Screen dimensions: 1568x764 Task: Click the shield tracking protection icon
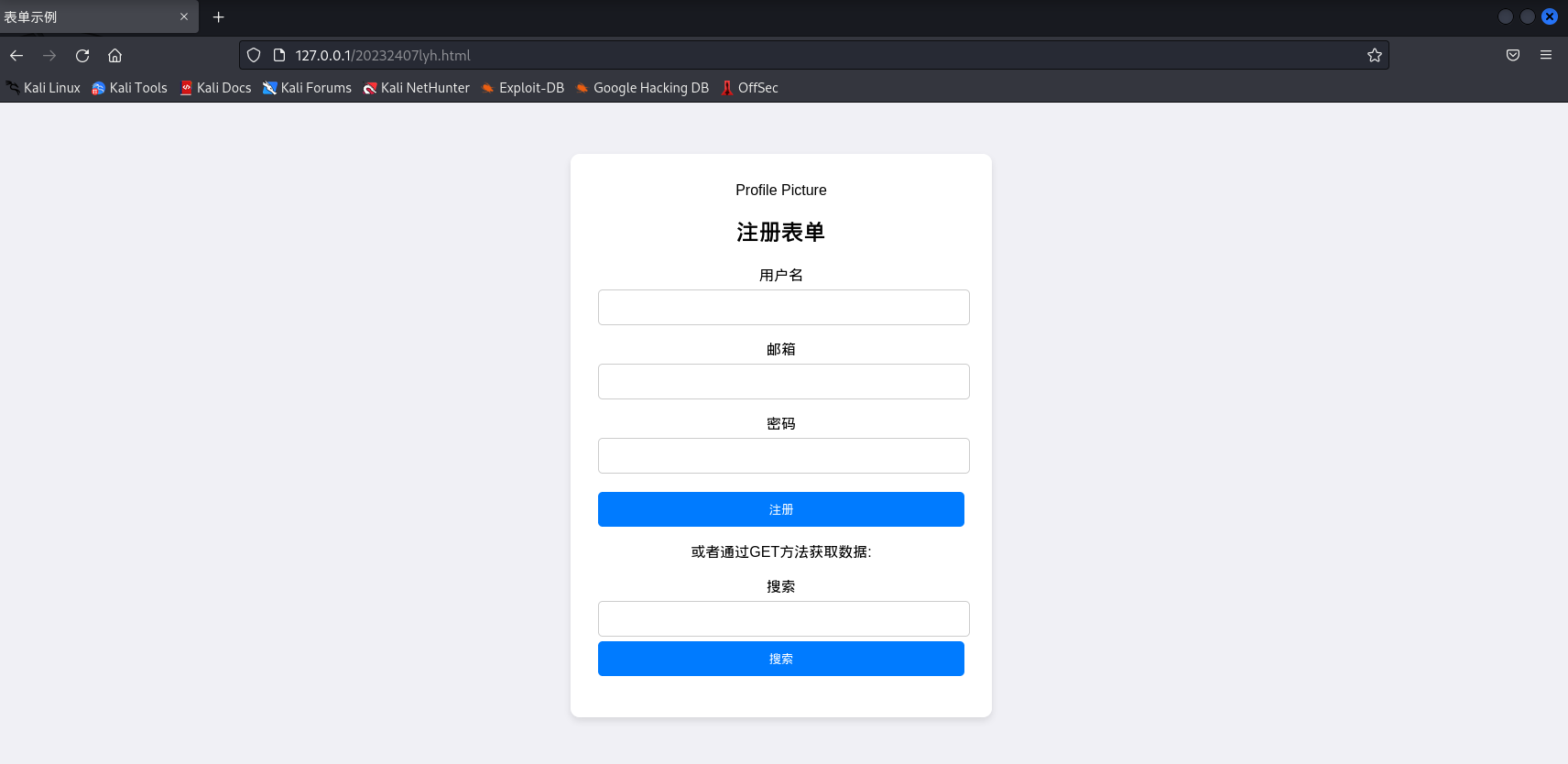[x=254, y=56]
